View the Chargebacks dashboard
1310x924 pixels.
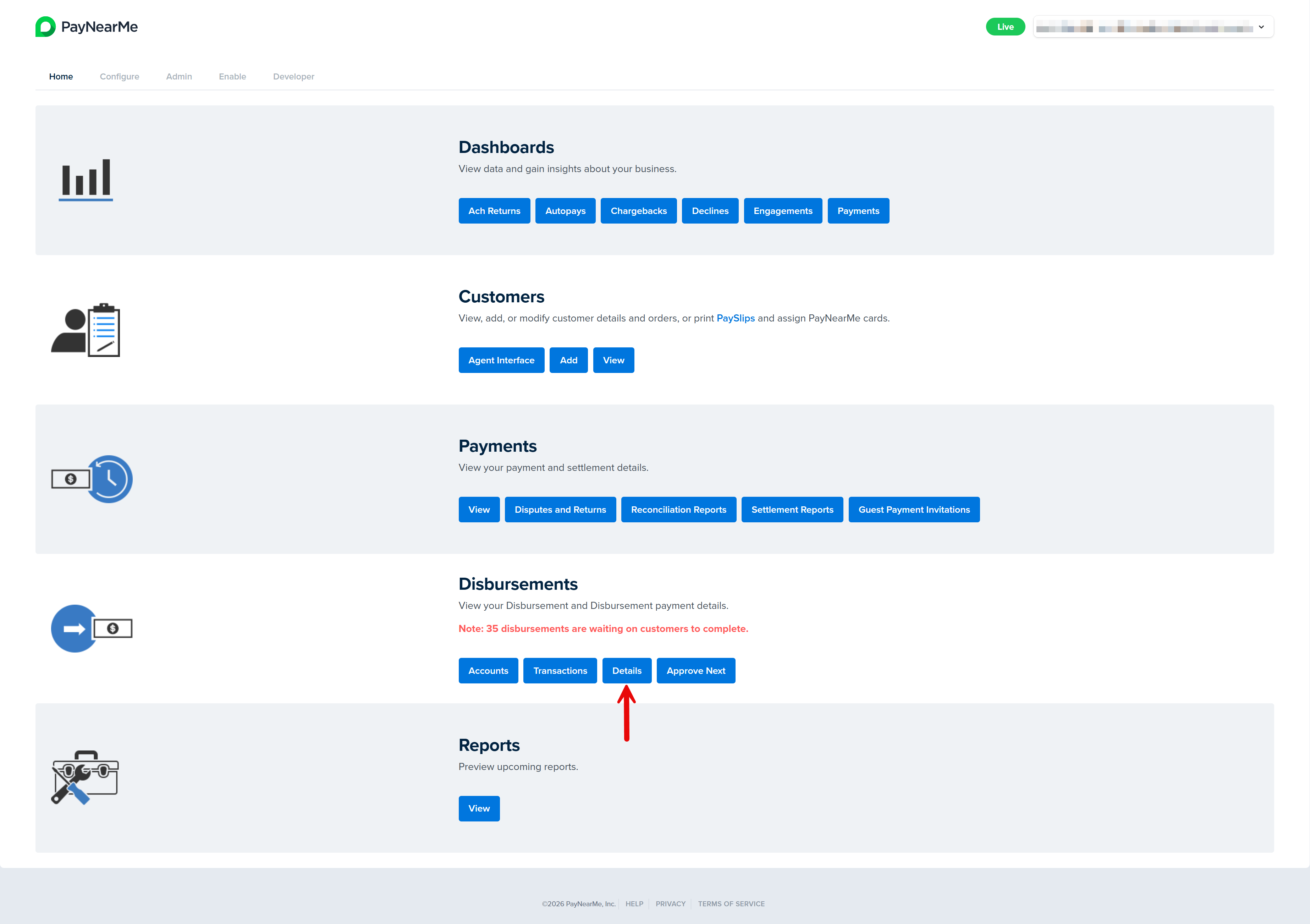pyautogui.click(x=638, y=210)
